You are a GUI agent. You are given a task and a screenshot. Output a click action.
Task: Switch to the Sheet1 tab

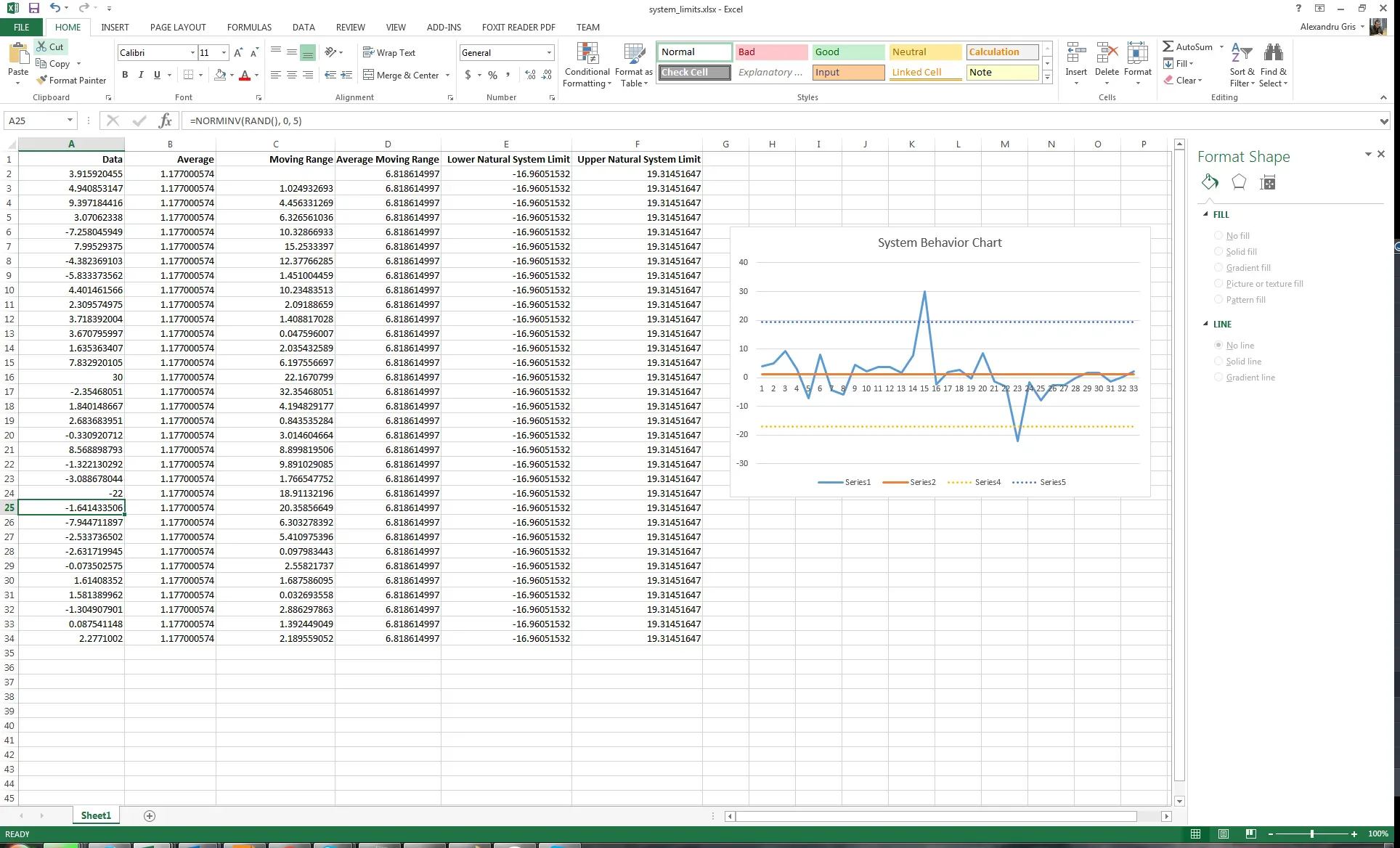[x=96, y=815]
